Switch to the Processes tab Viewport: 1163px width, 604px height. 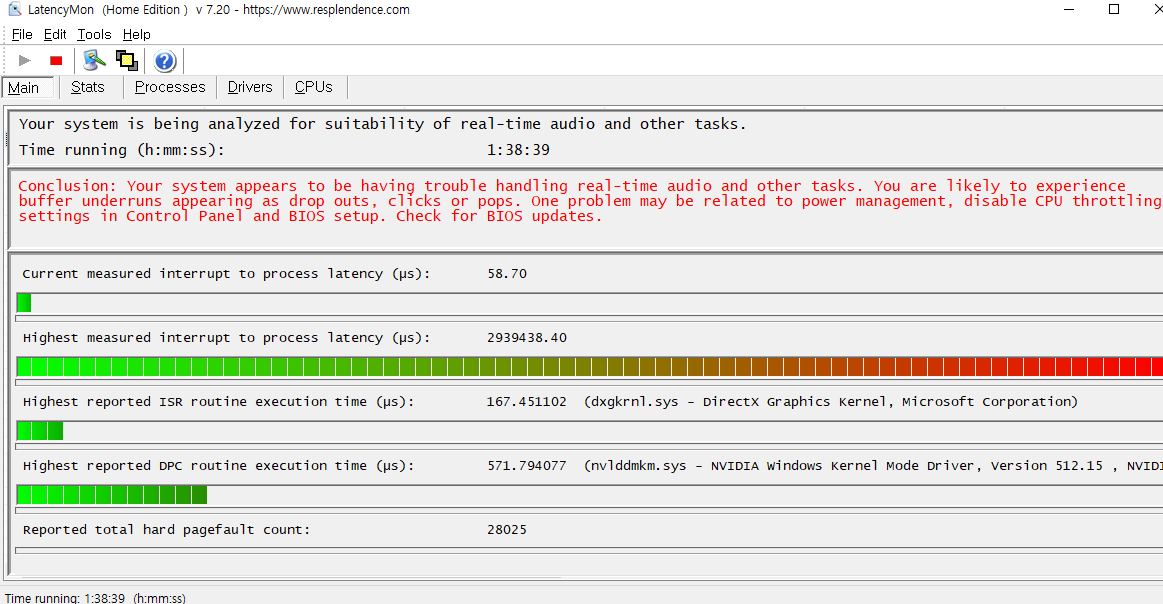point(170,87)
